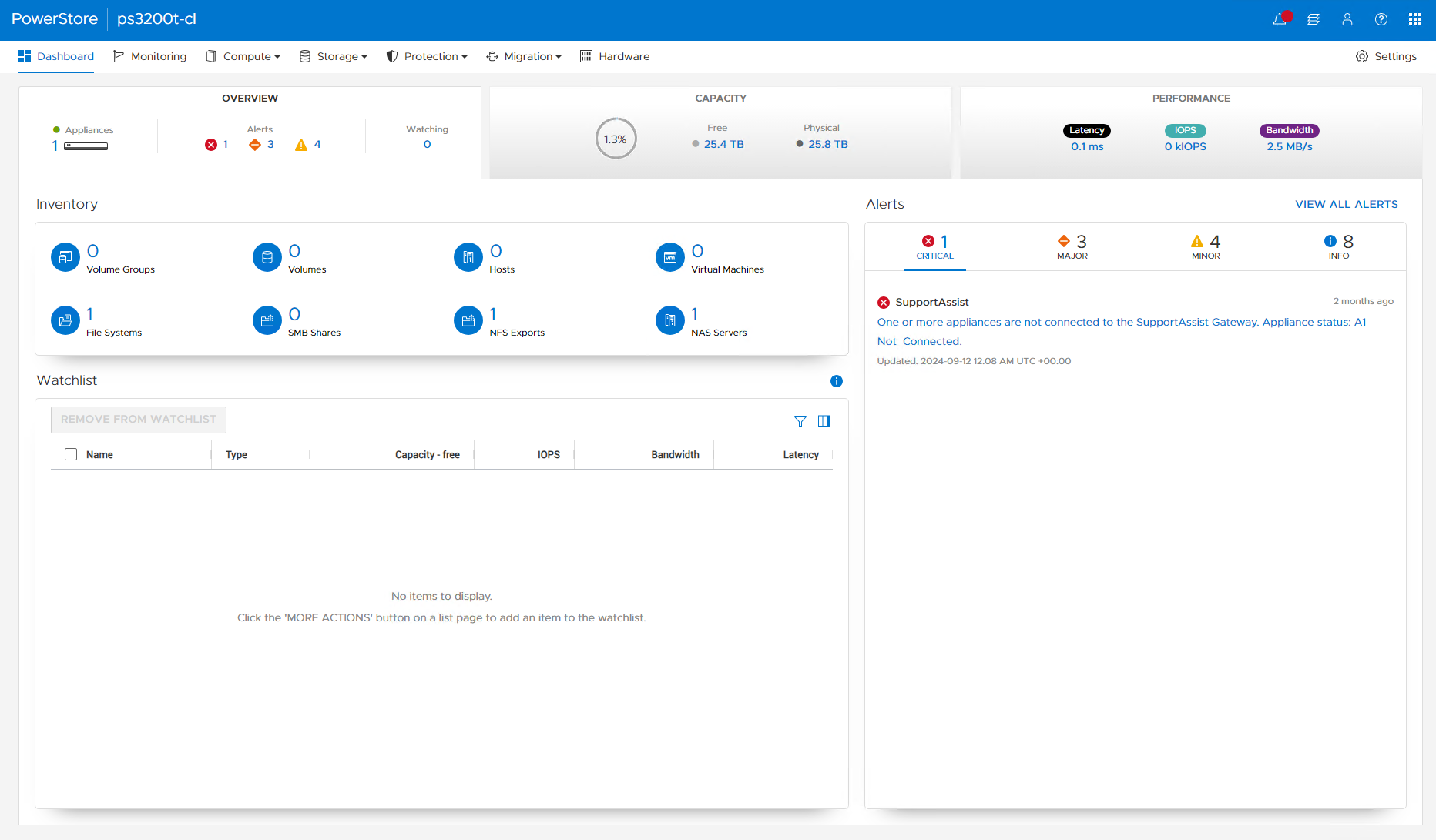Expand the Protection dropdown menu
Screen dimensions: 1436x840
click(427, 56)
